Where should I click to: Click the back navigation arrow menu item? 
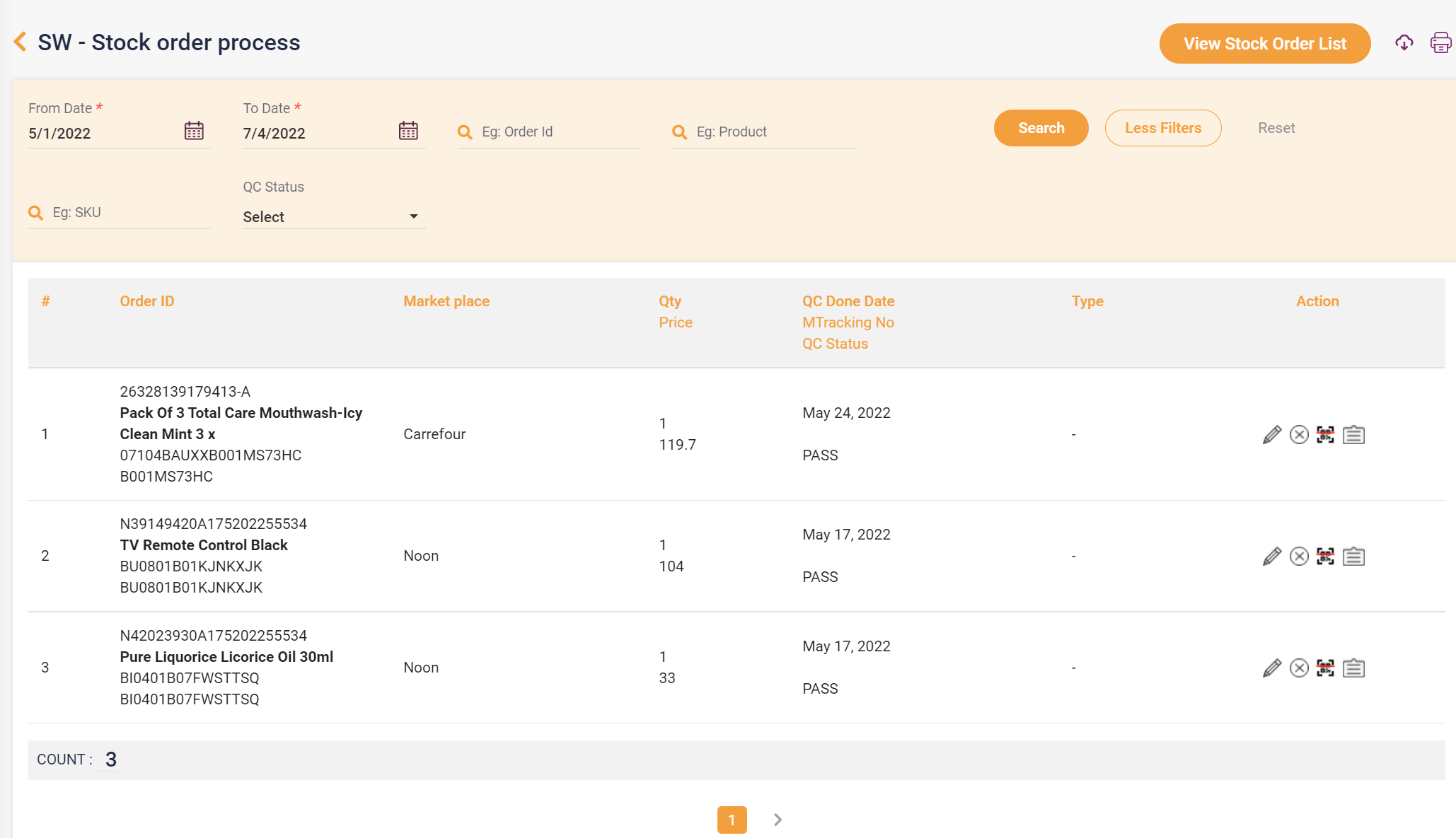[21, 42]
